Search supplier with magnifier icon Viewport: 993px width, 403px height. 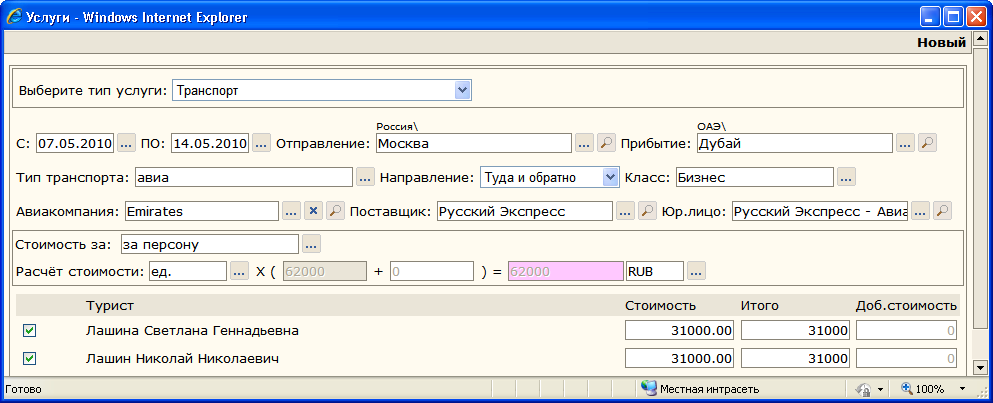[x=647, y=212]
